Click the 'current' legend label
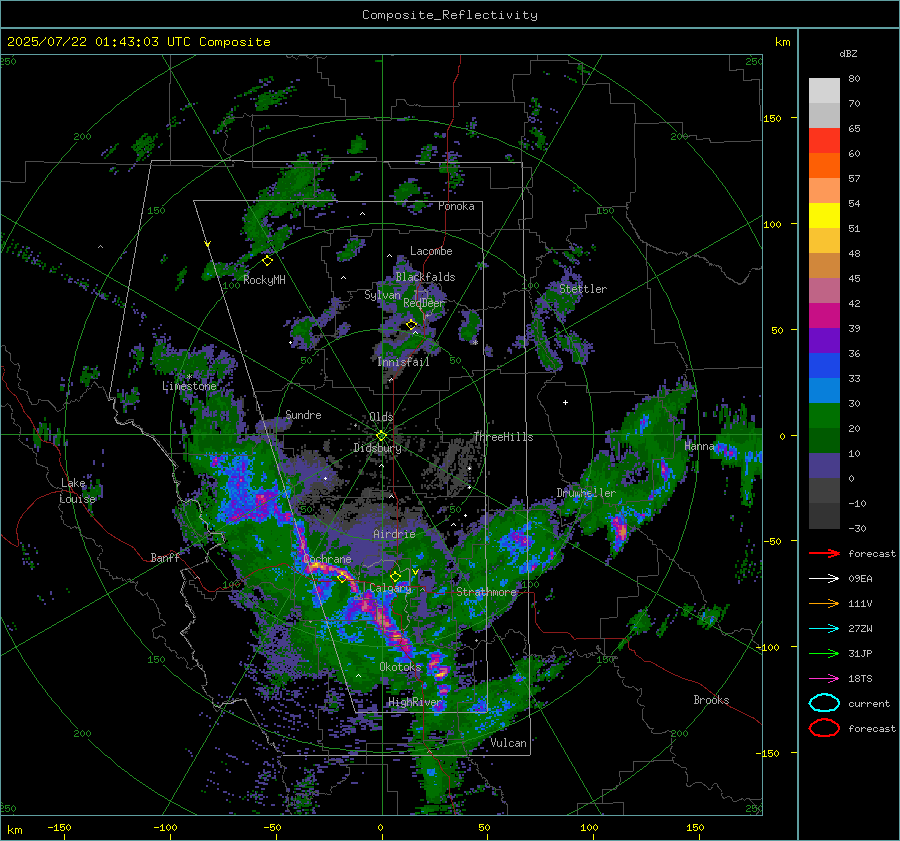The image size is (900, 841). pos(869,703)
